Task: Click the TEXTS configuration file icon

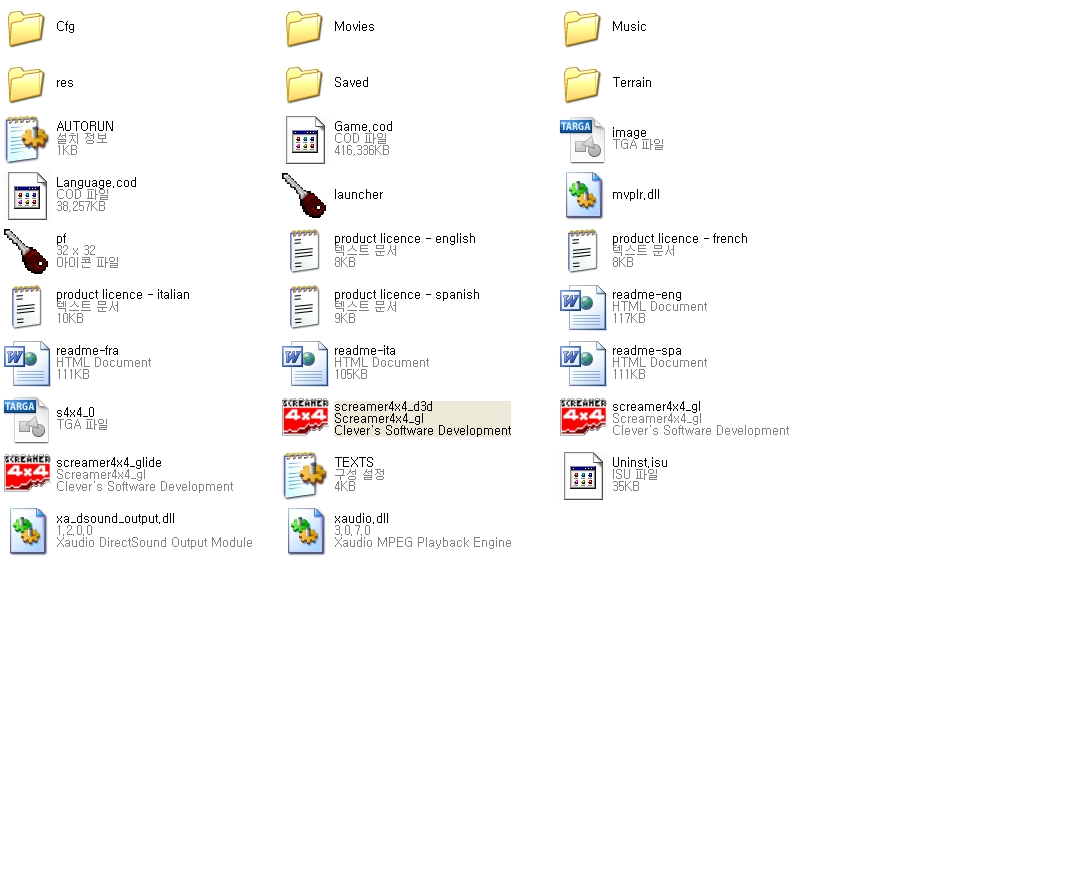Action: tap(305, 475)
